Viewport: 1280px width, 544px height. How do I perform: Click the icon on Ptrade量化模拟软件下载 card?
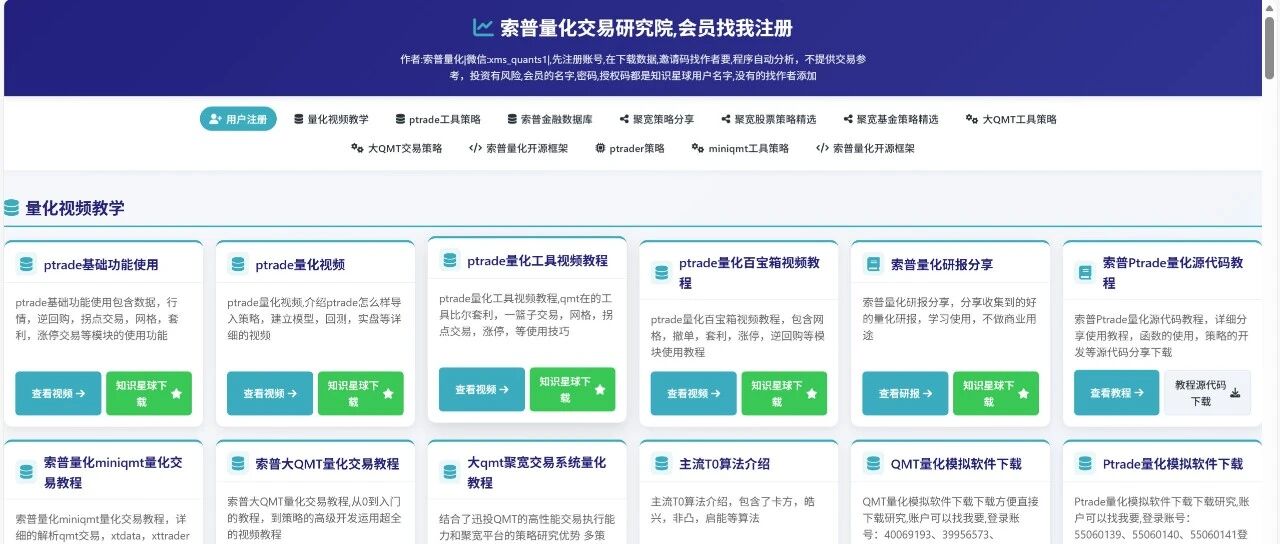tap(1085, 464)
